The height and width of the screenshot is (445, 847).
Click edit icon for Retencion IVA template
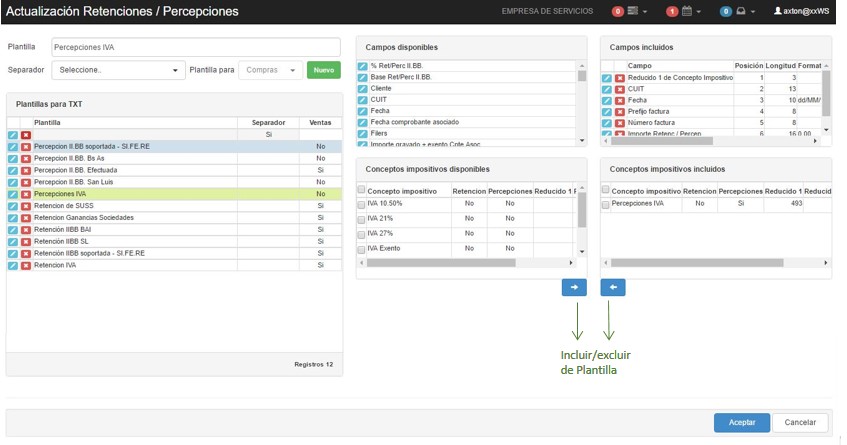tap(12, 265)
